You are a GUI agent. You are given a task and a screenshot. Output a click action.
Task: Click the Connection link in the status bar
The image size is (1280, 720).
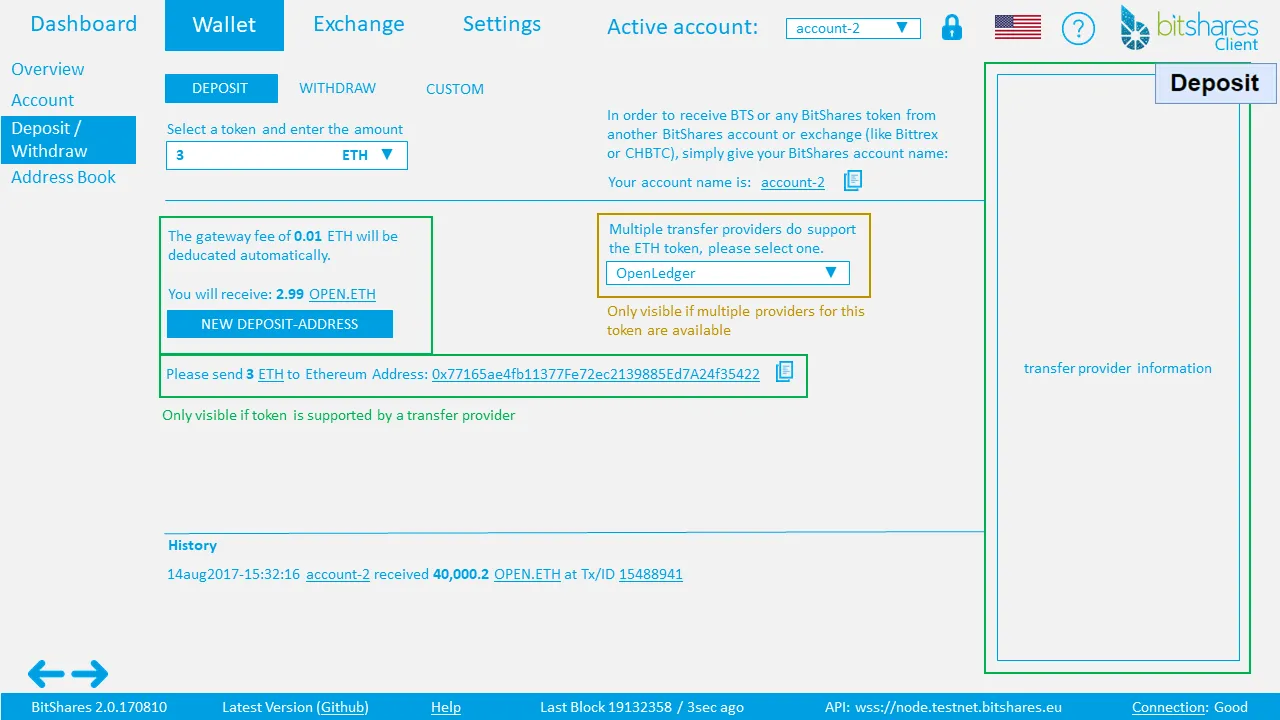1170,707
